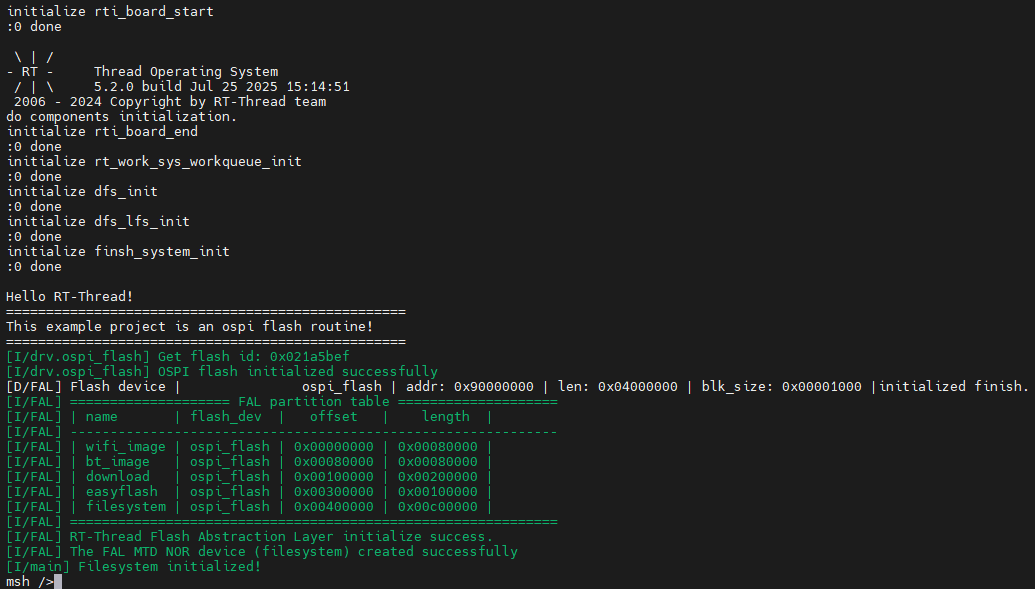Click the download partition row
The height and width of the screenshot is (589, 1035).
click(x=280, y=477)
